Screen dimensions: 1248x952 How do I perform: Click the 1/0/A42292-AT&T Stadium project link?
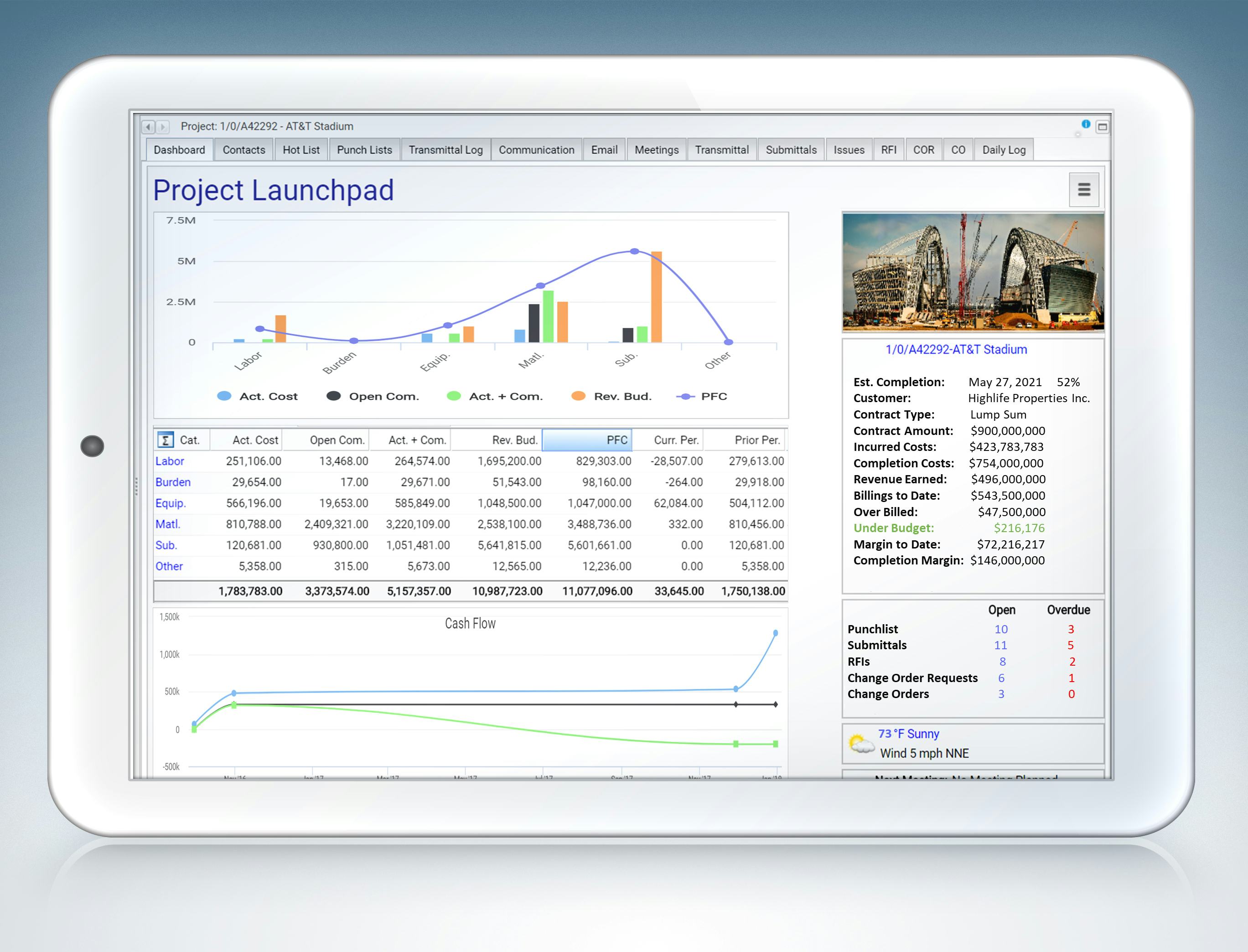(x=956, y=350)
